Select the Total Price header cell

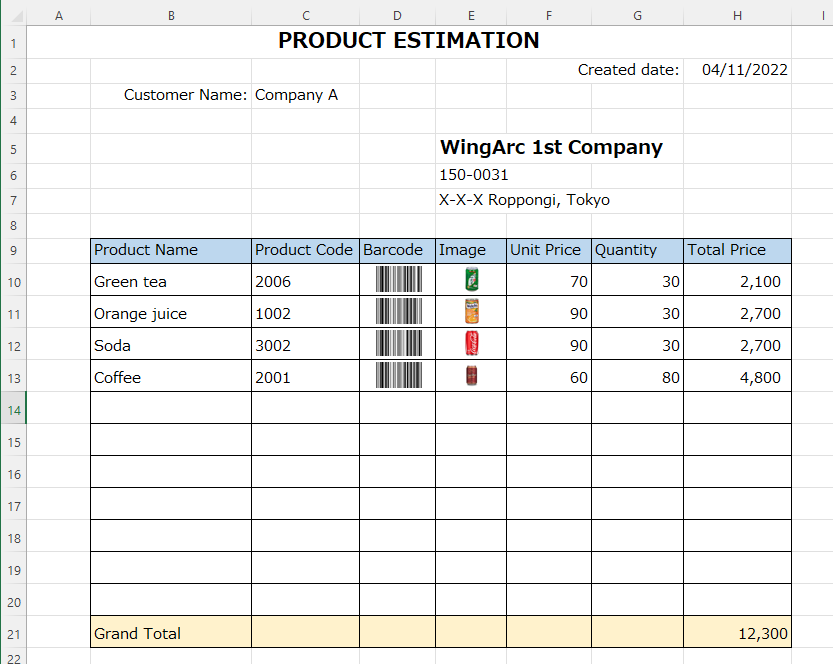pos(737,250)
